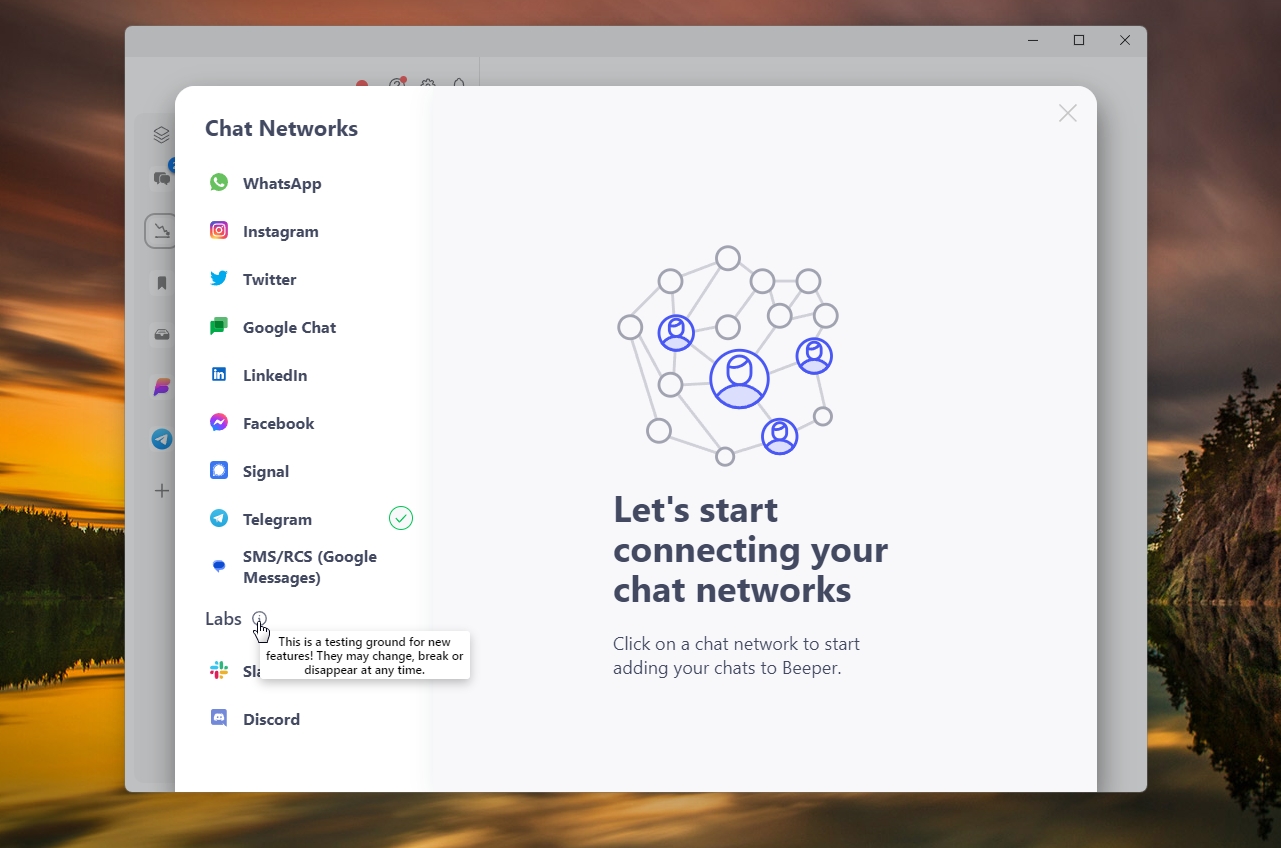The width and height of the screenshot is (1281, 848).
Task: Open the bookmark icon in the sidebar
Action: [162, 283]
